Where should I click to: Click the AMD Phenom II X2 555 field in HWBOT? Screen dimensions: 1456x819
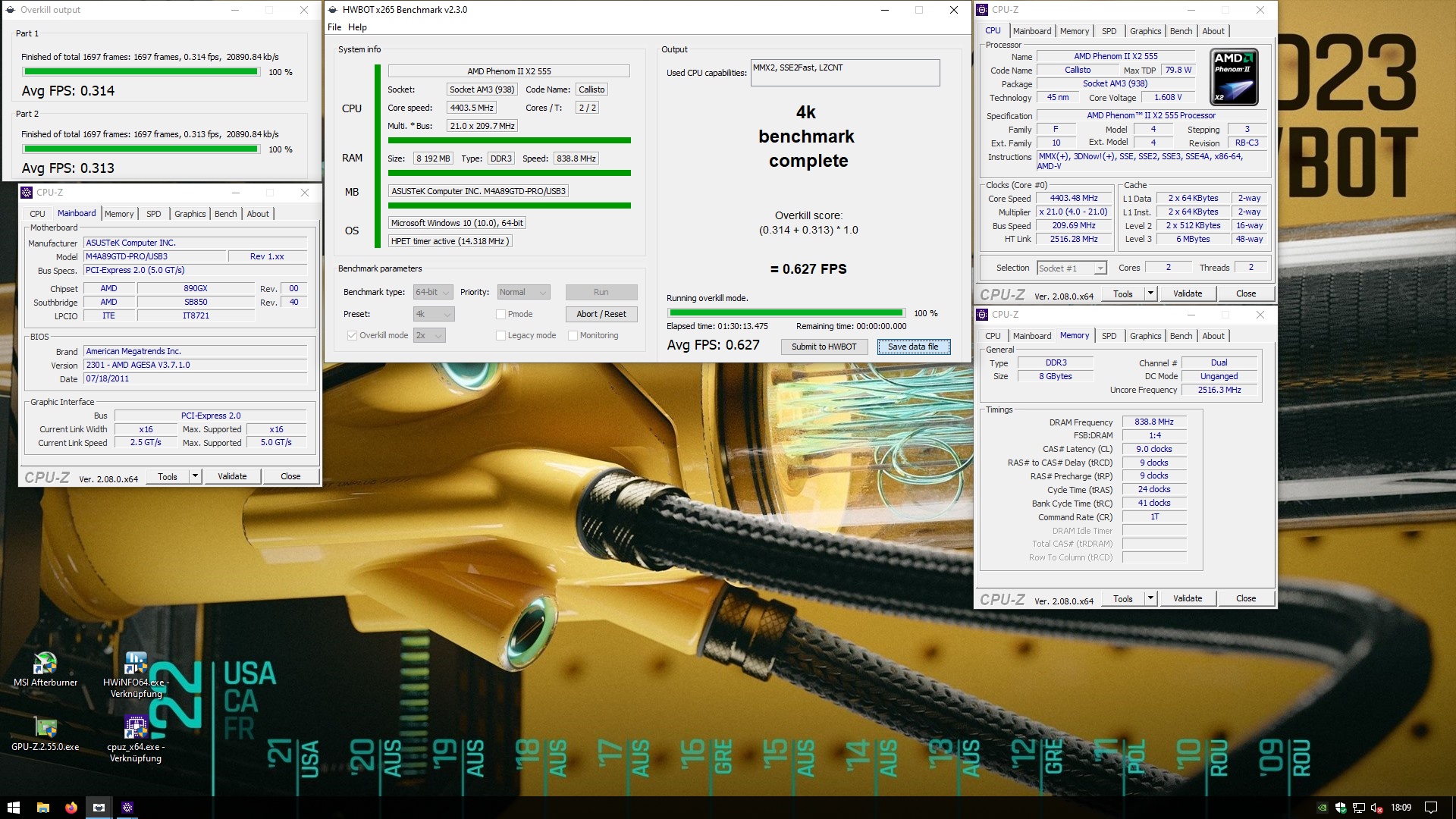click(509, 71)
